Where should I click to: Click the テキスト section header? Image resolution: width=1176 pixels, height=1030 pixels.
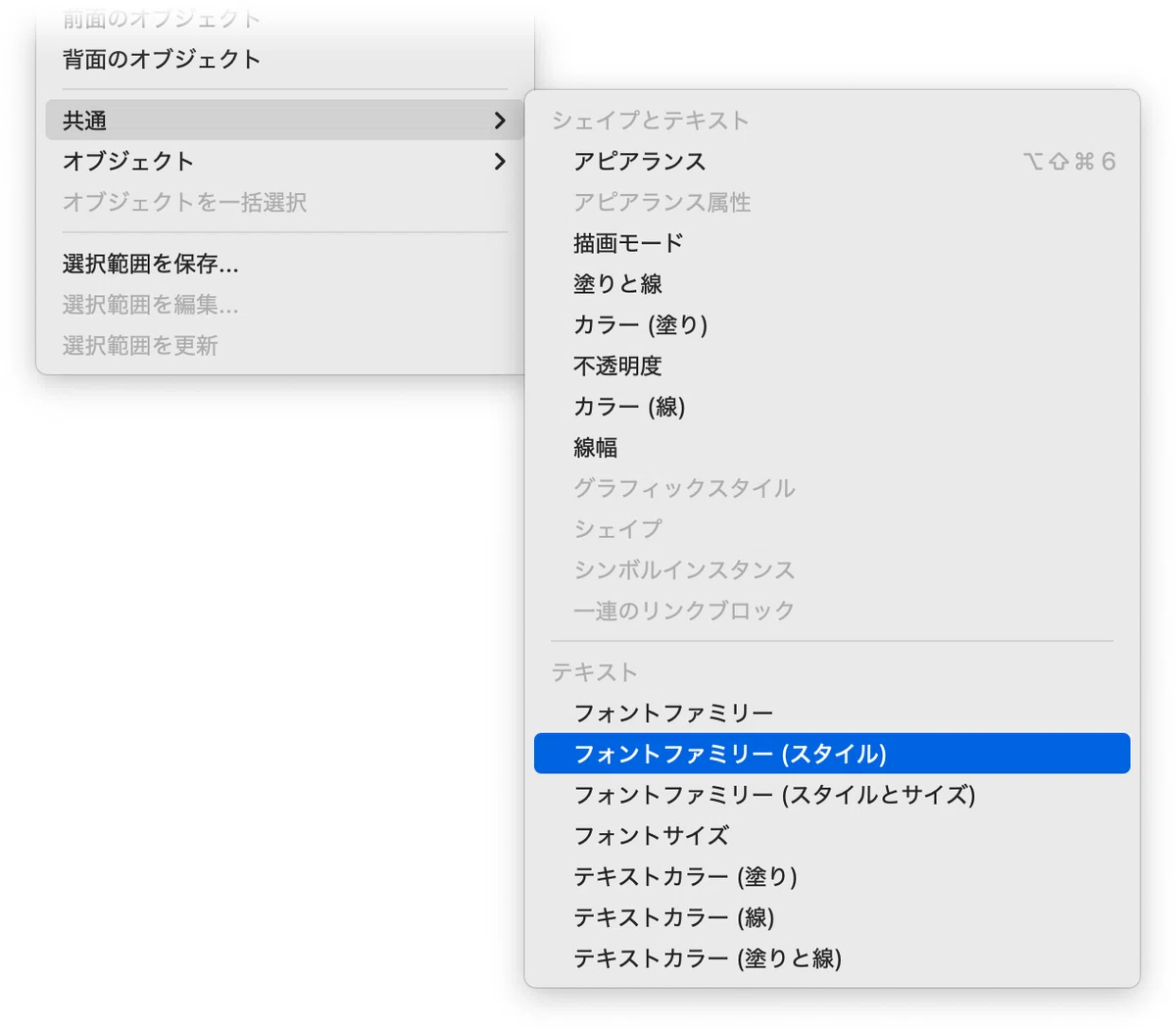pyautogui.click(x=594, y=671)
